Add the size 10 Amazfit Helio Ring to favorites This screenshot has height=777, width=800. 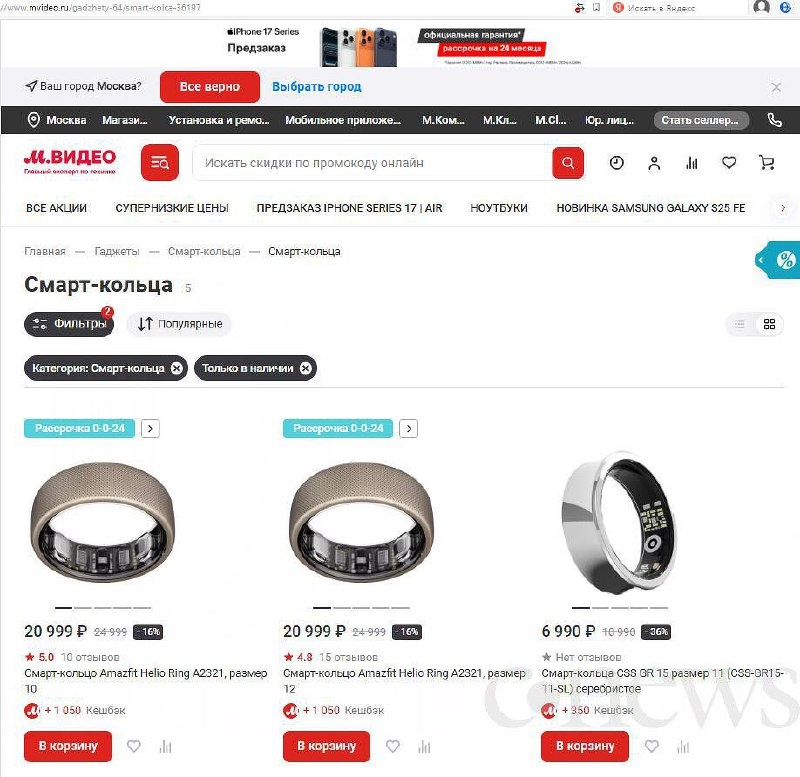(134, 746)
